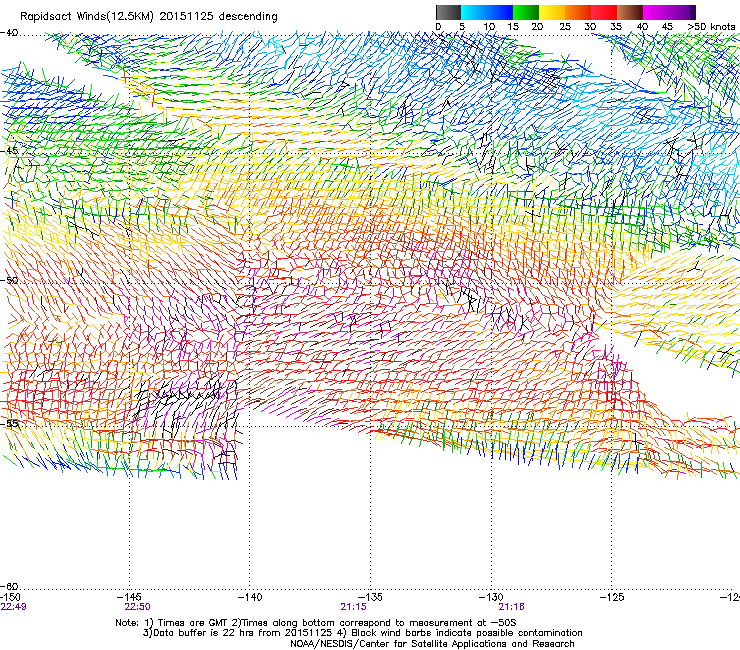740x650 pixels.
Task: Click the -55 latitude label
Action: click(9, 423)
